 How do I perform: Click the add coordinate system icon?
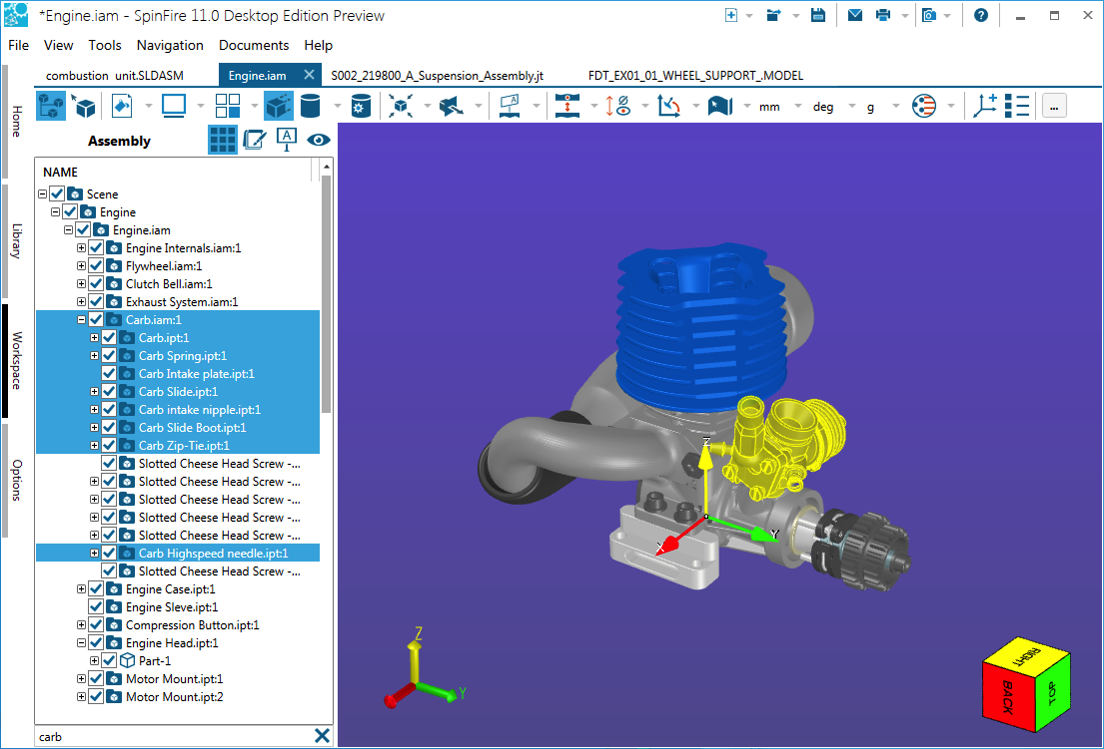(x=986, y=106)
